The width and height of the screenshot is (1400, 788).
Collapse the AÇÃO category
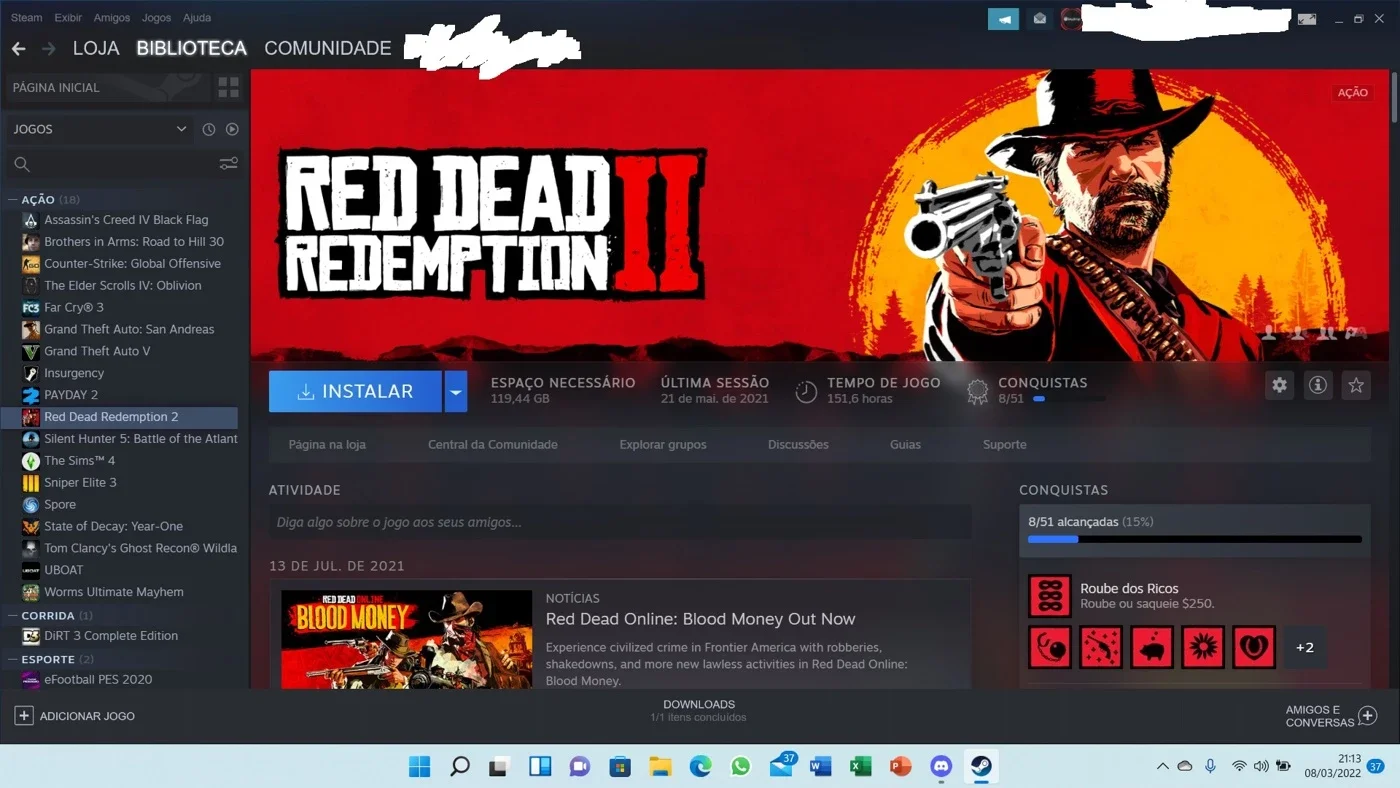(13, 200)
